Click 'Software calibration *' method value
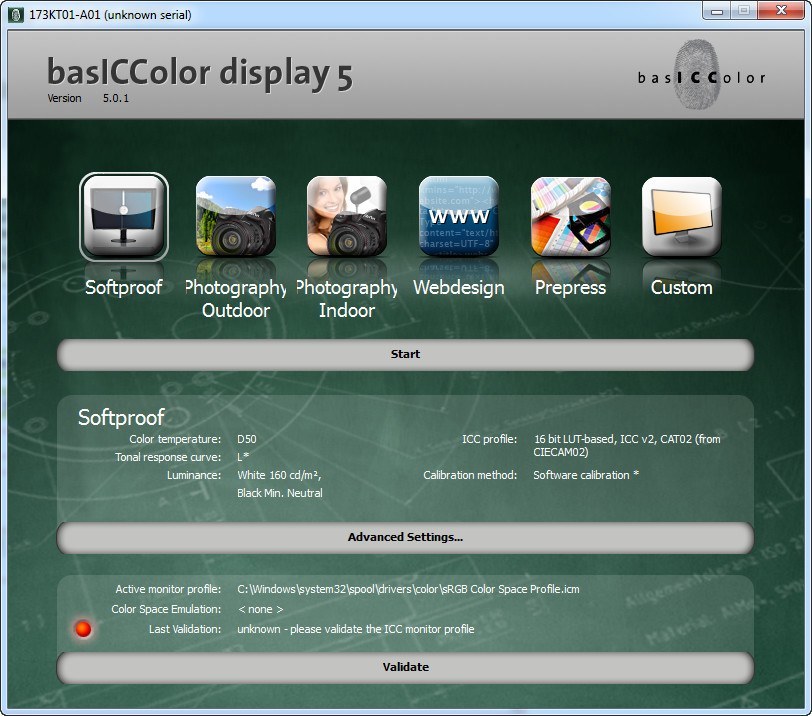812x716 pixels. 586,475
